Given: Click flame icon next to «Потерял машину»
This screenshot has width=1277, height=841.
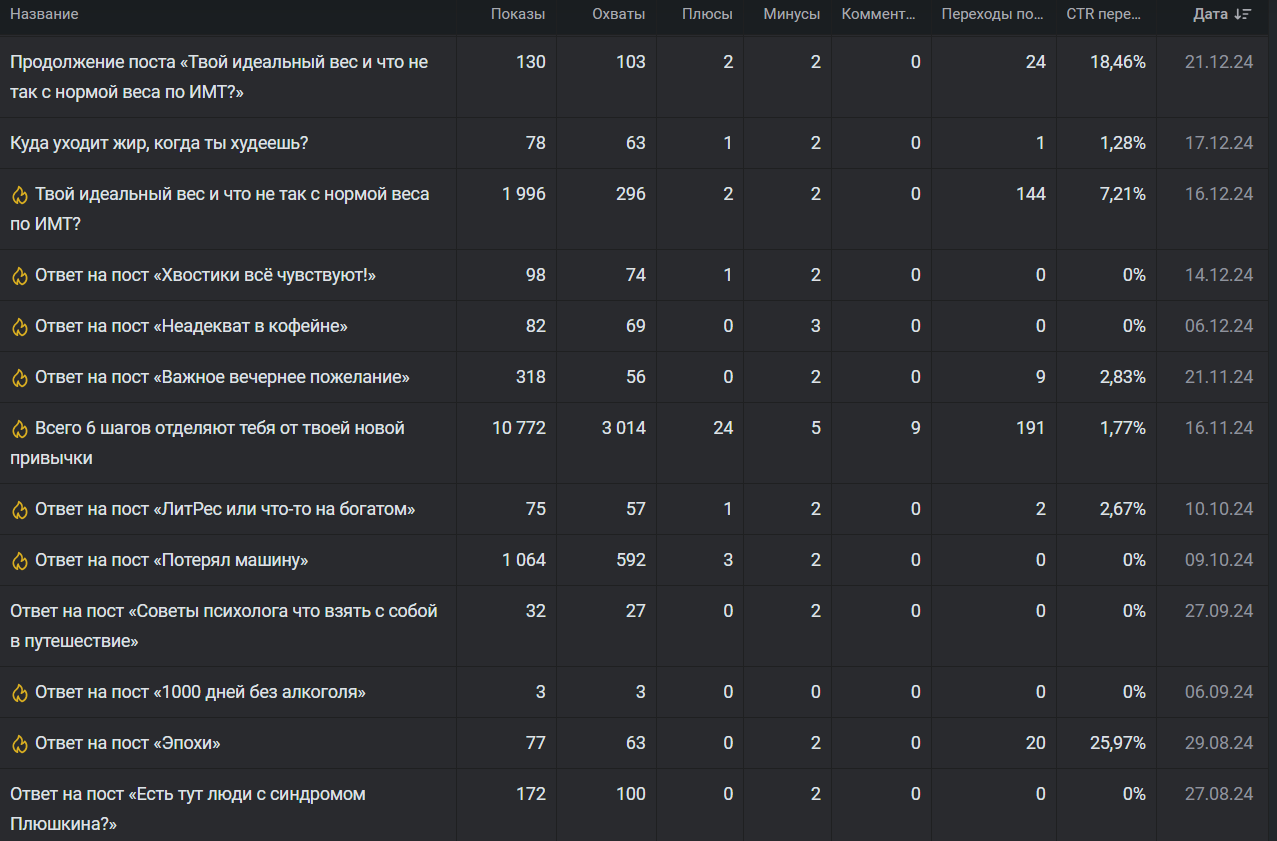Looking at the screenshot, I should (19, 561).
